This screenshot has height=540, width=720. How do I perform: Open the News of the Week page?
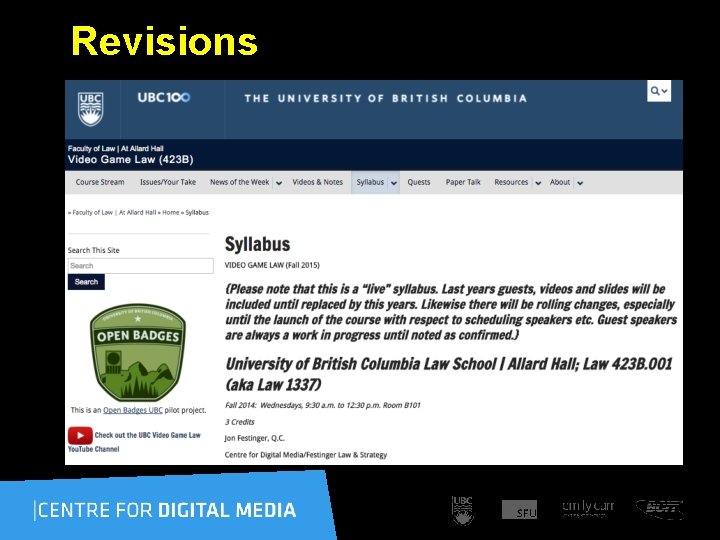click(240, 182)
